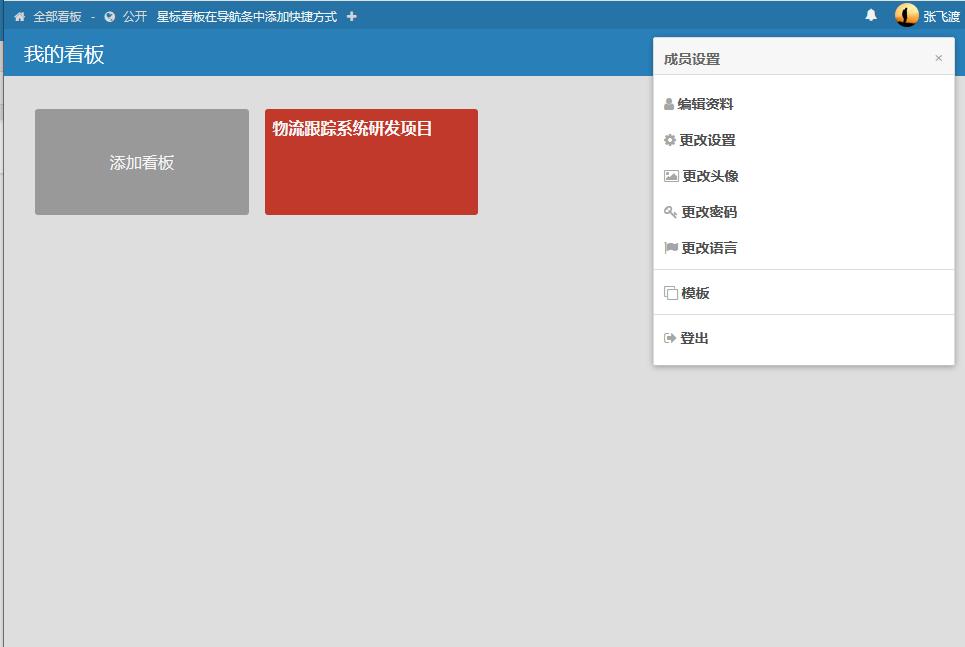The height and width of the screenshot is (647, 965).
Task: Select 编辑资料 from the member menu
Action: 705,104
